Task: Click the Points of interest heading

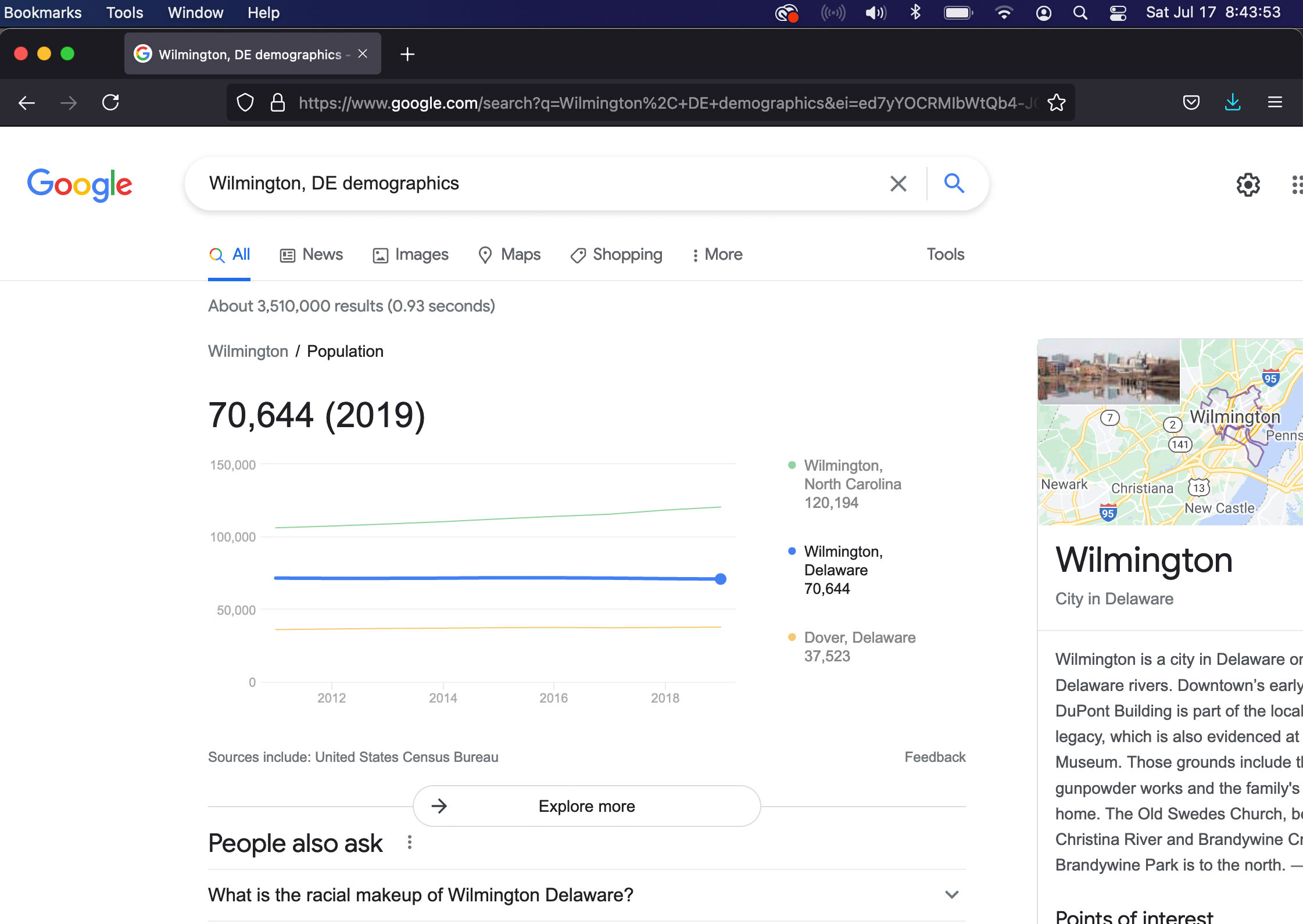Action: [1134, 916]
